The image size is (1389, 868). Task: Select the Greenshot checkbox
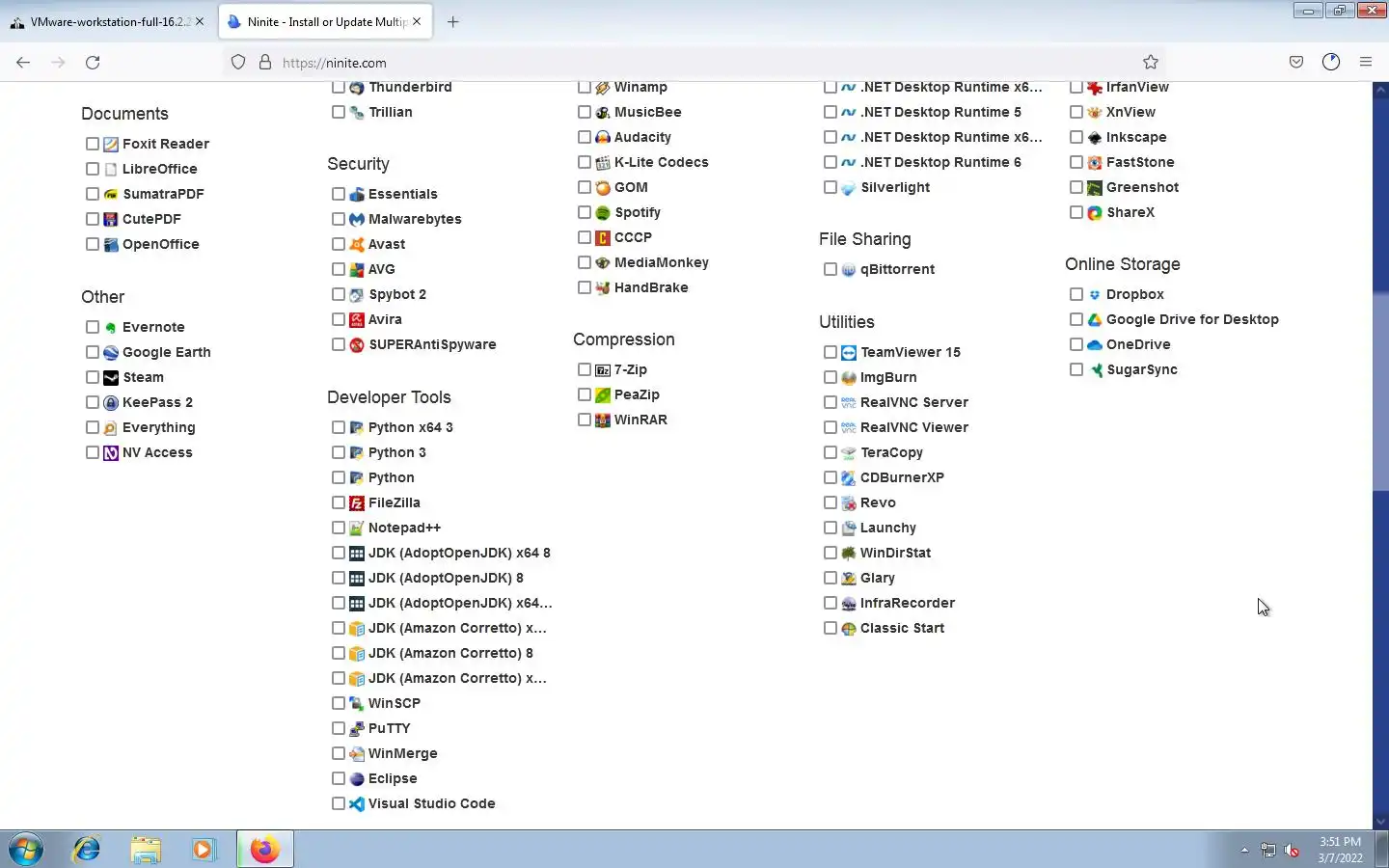[1076, 187]
